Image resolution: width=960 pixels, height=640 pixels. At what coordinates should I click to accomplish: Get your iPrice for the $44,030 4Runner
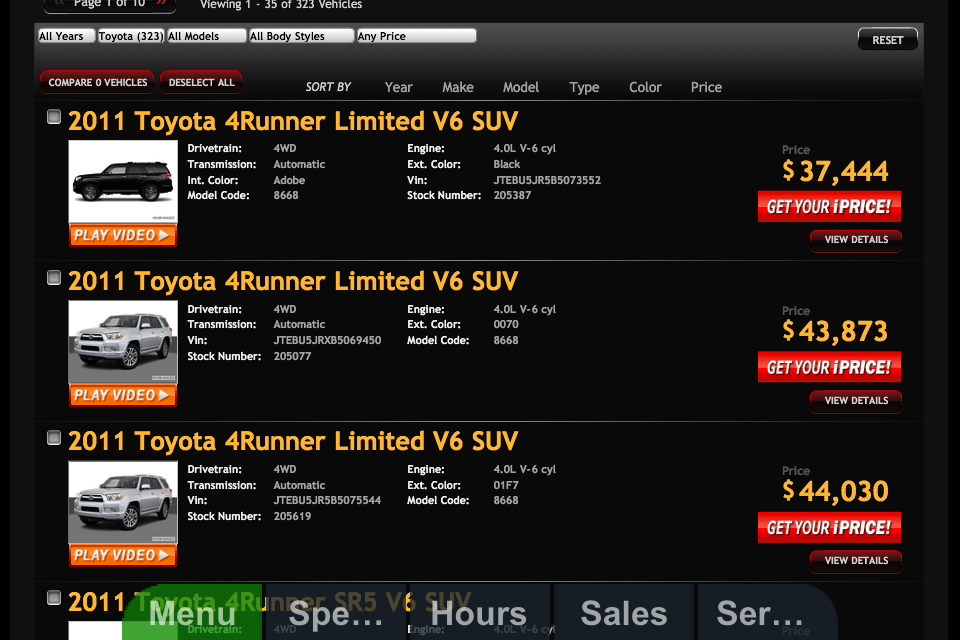[x=829, y=527]
